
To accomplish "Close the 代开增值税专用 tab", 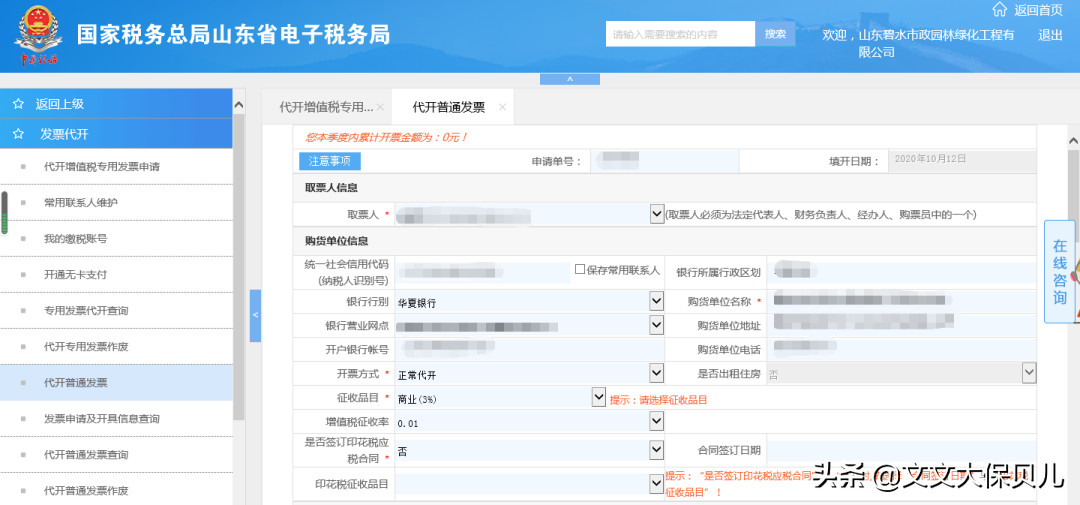I will [380, 107].
